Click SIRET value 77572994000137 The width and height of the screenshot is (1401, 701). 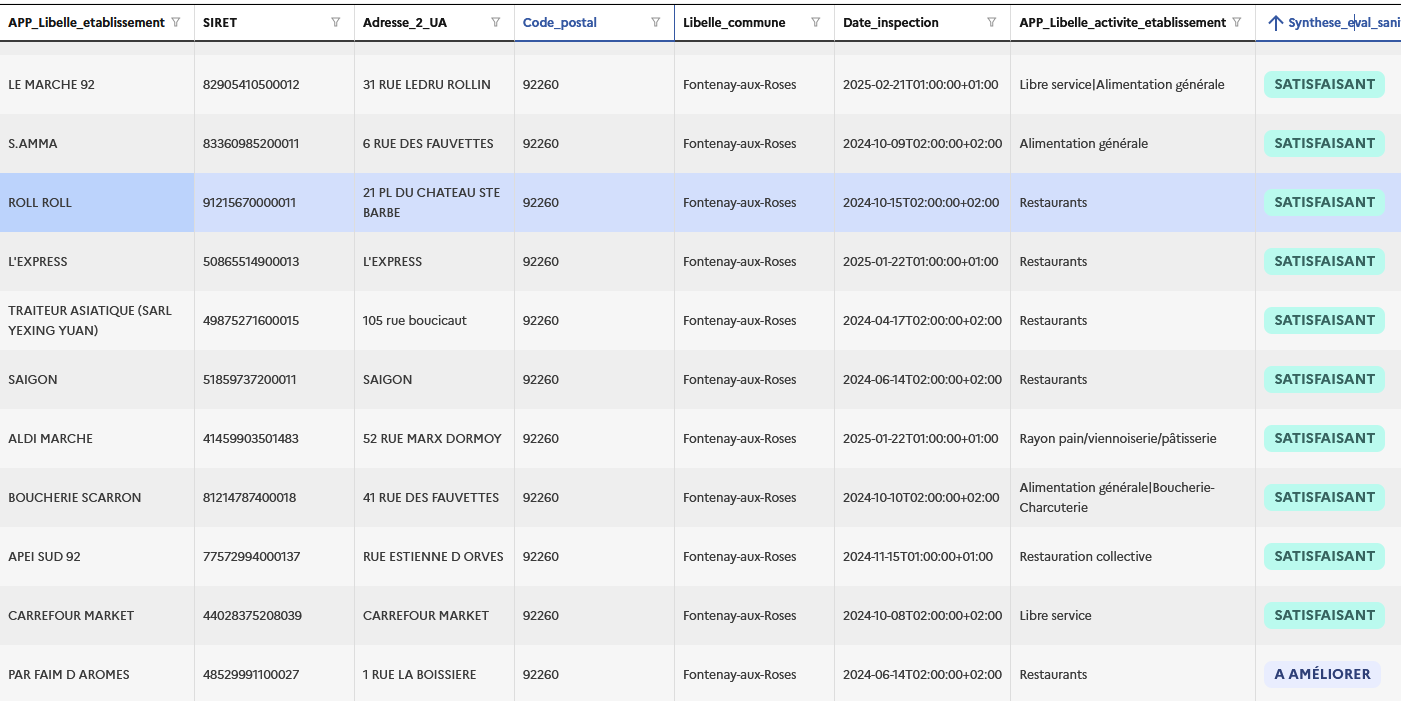point(251,556)
